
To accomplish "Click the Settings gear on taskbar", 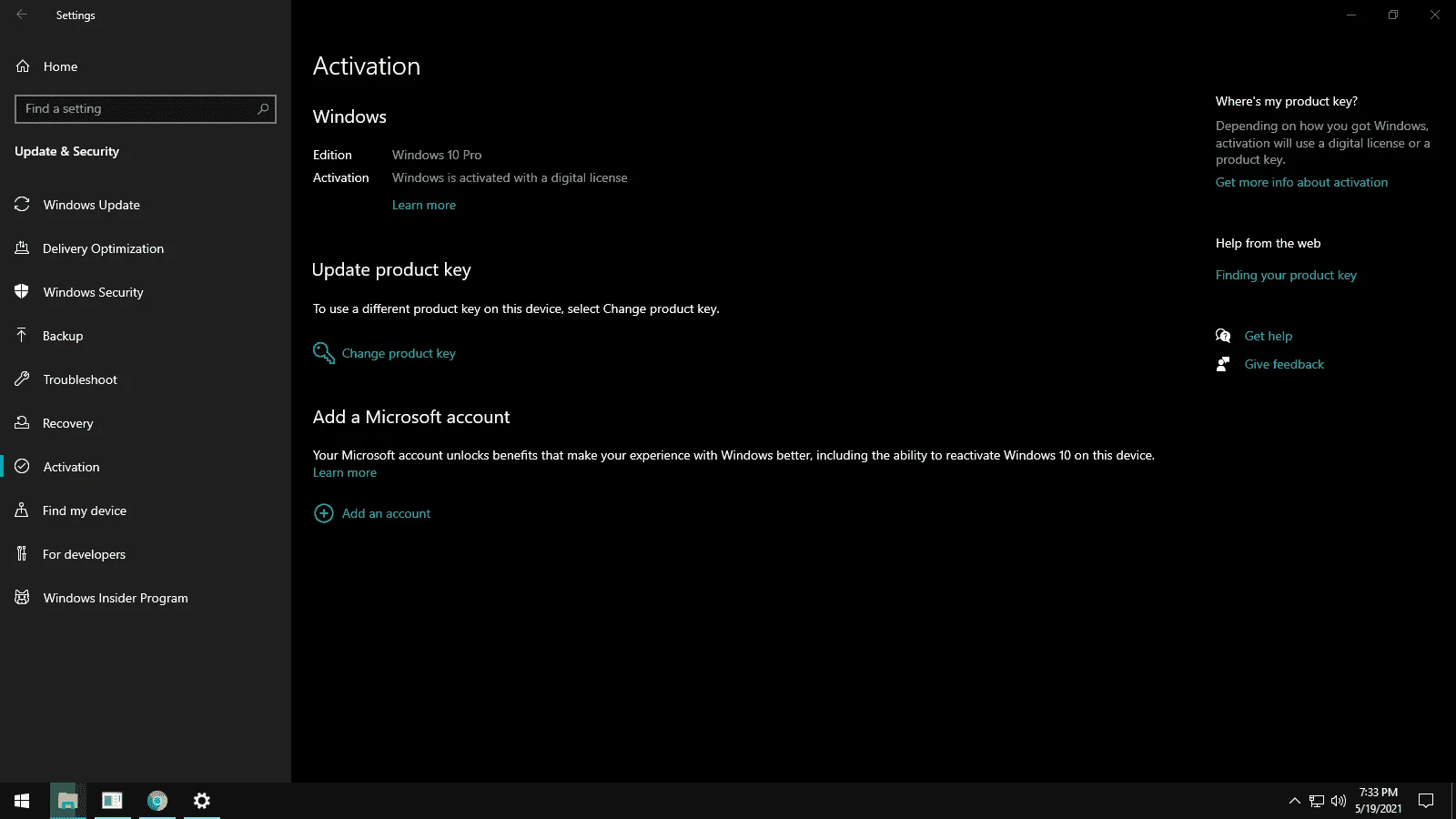I will [202, 801].
